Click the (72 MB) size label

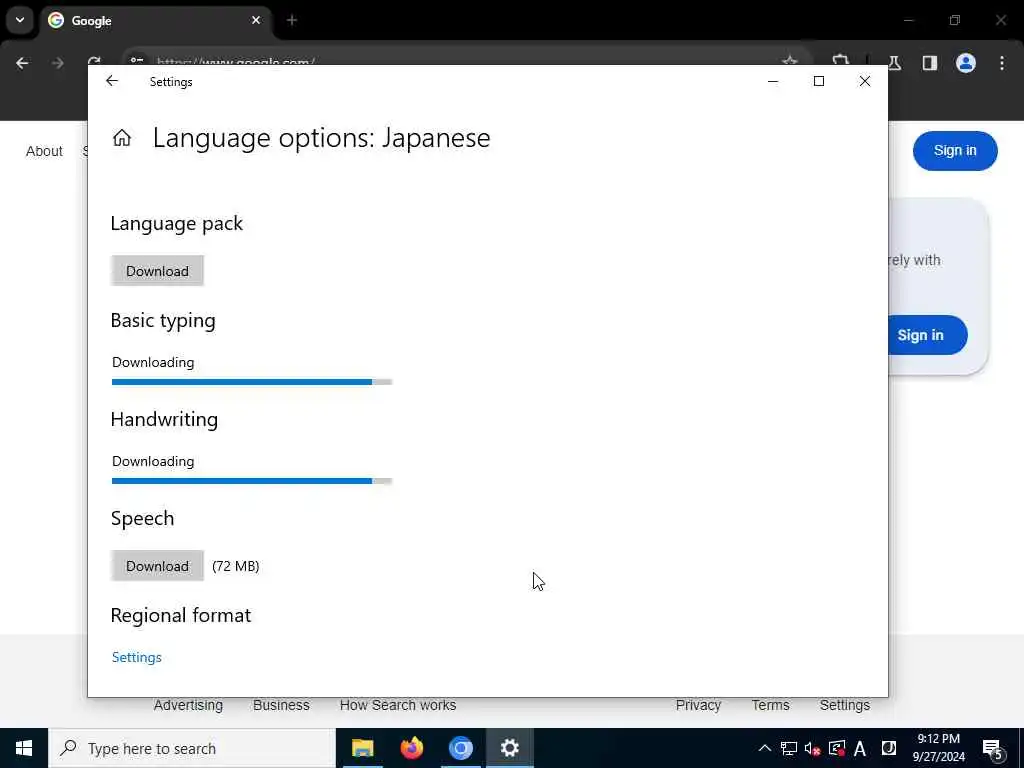tap(236, 566)
